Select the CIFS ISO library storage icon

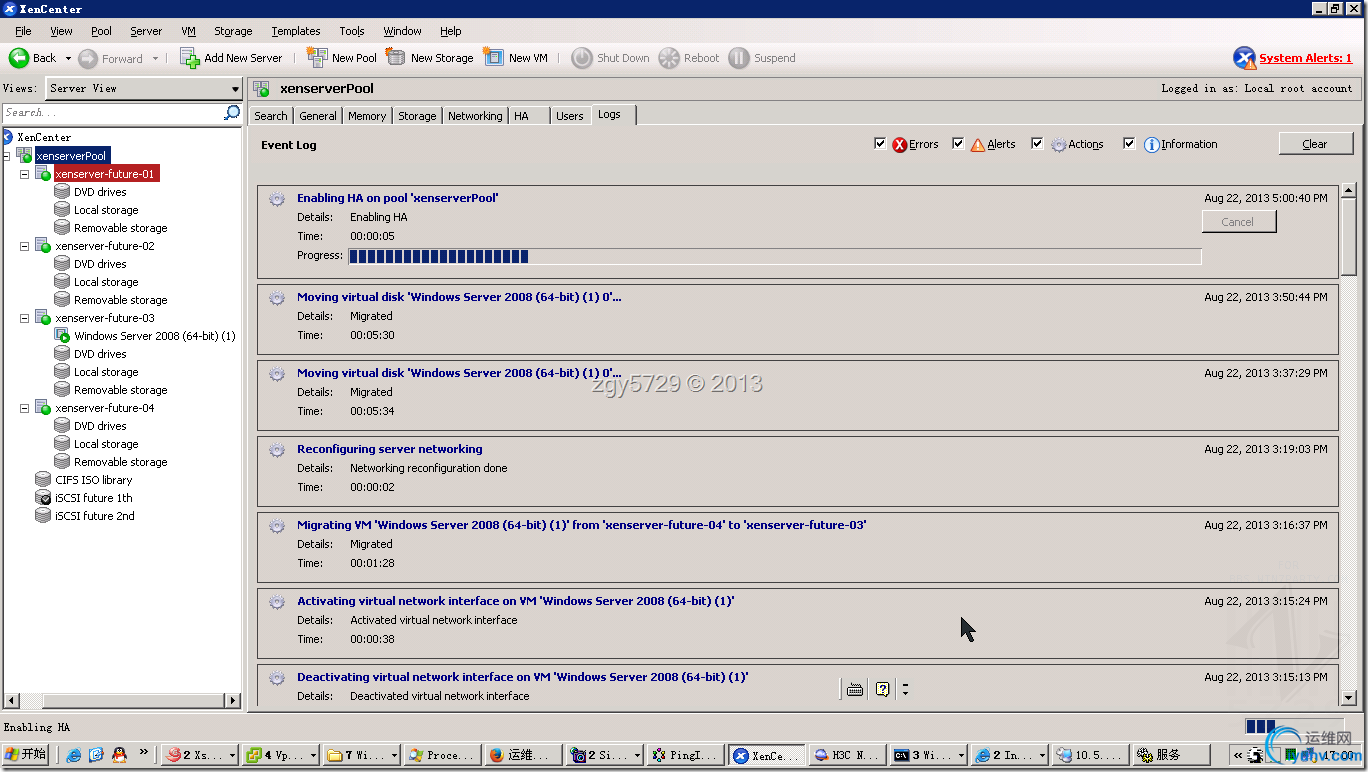pos(43,480)
